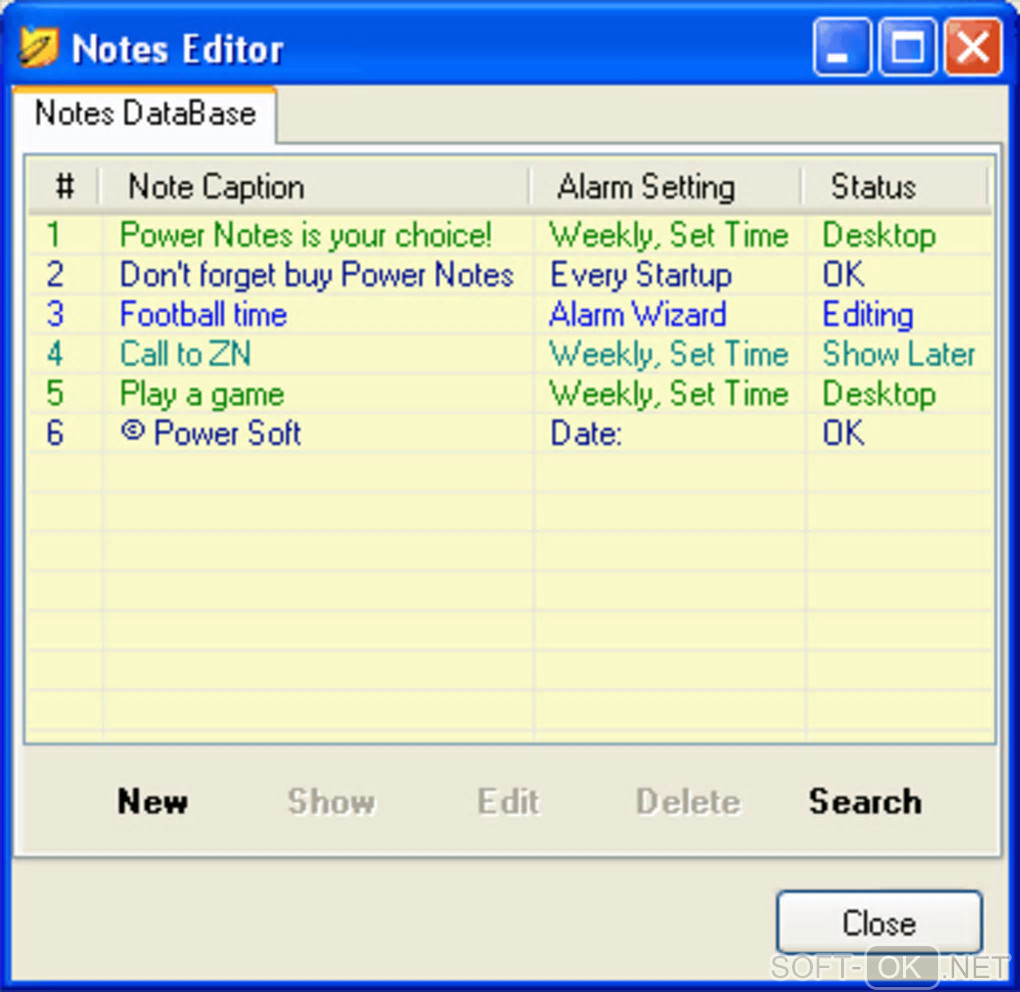
Task: Minimize the Notes Editor window
Action: coord(842,47)
